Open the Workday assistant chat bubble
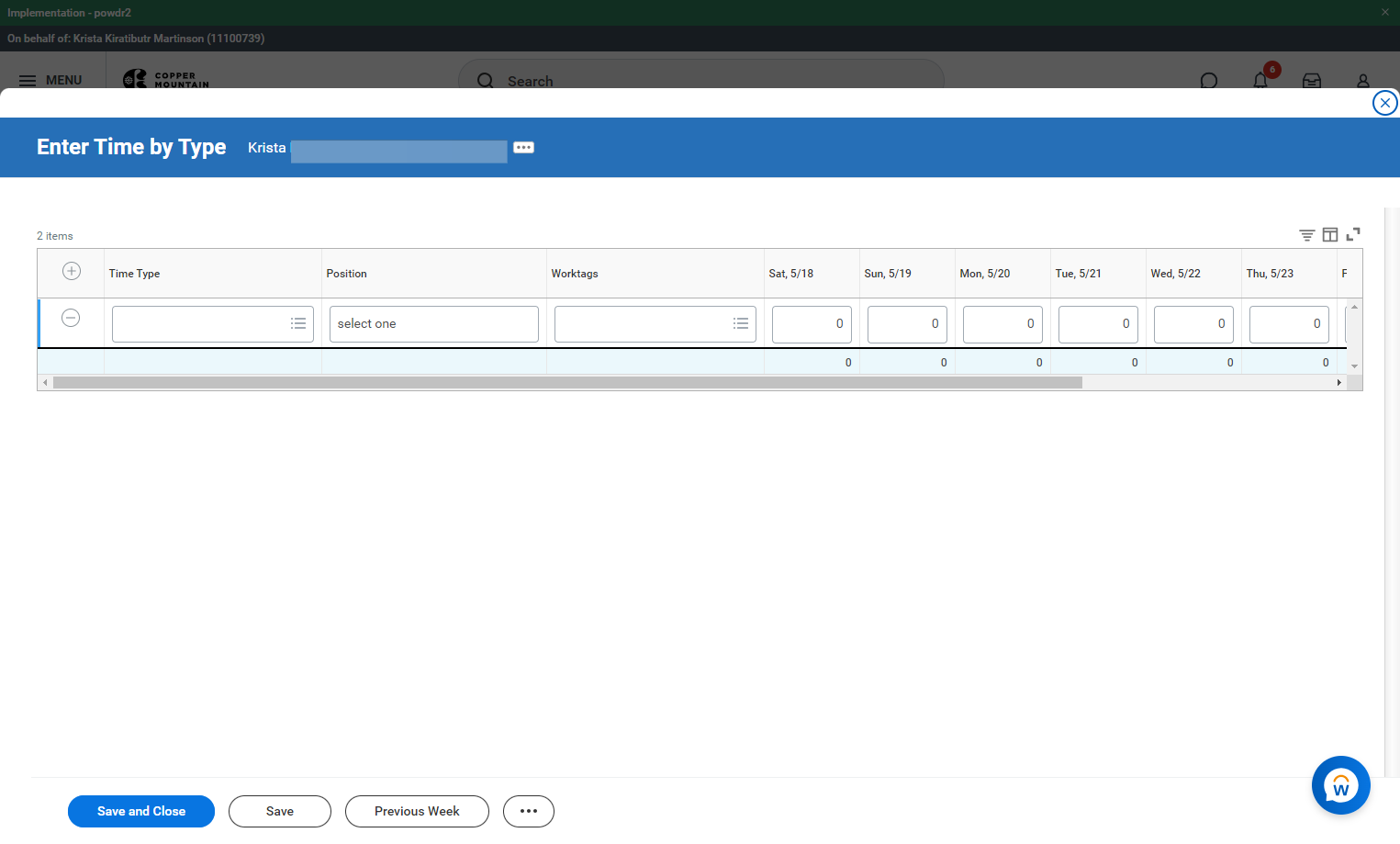This screenshot has width=1400, height=844. click(1341, 785)
